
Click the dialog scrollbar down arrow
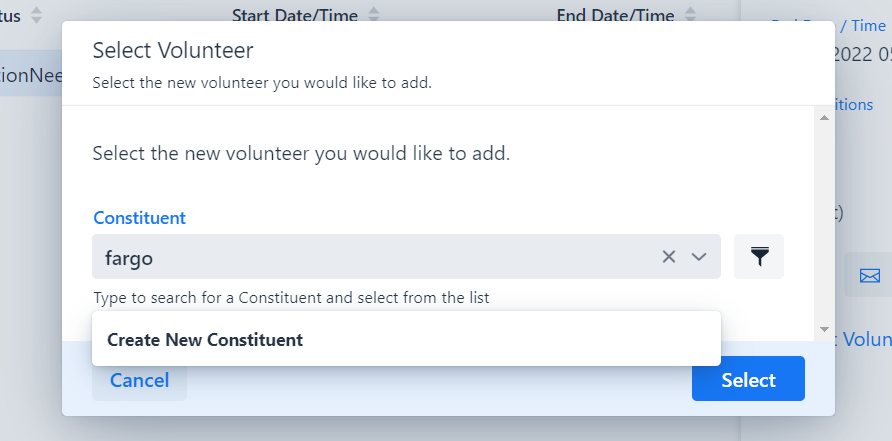click(x=824, y=329)
